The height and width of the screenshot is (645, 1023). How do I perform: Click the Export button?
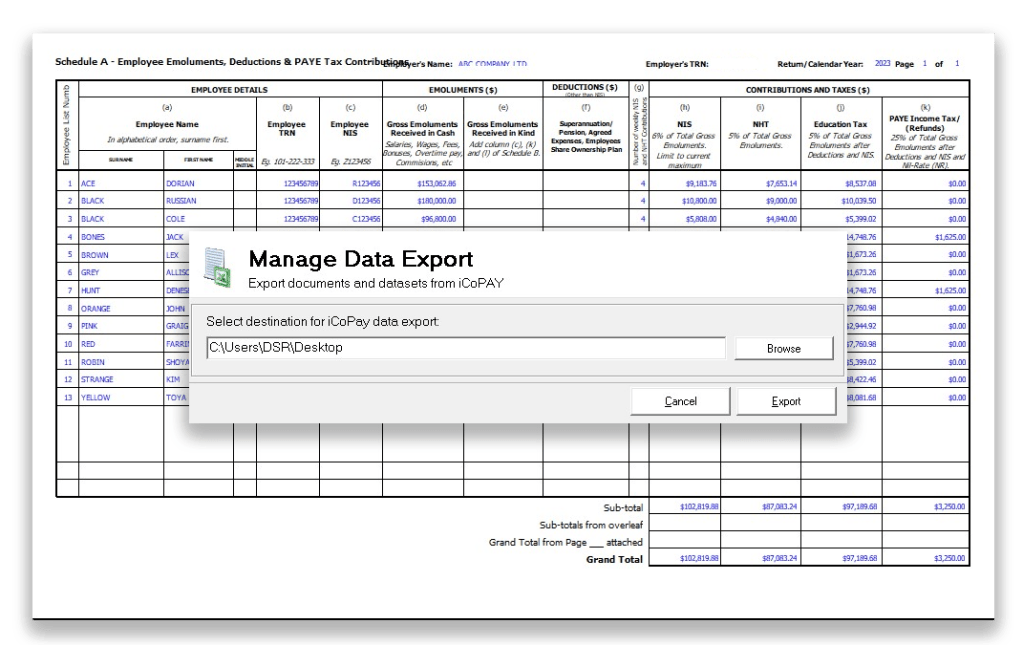click(786, 402)
